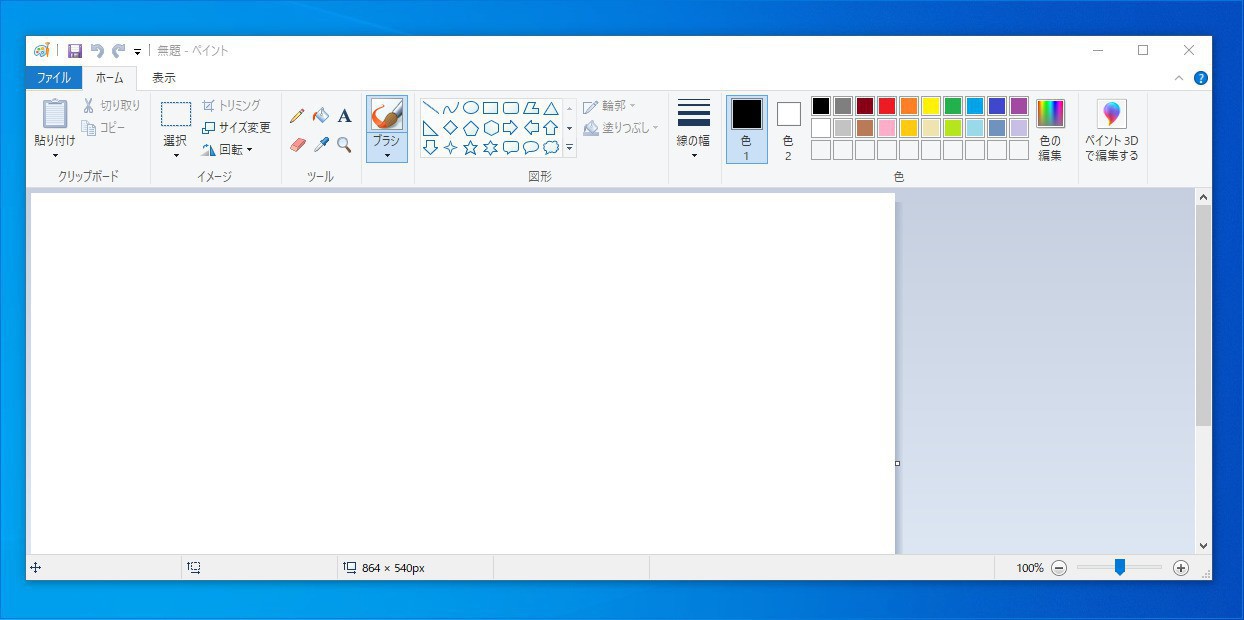Open Paint help question mark icon

click(1201, 78)
